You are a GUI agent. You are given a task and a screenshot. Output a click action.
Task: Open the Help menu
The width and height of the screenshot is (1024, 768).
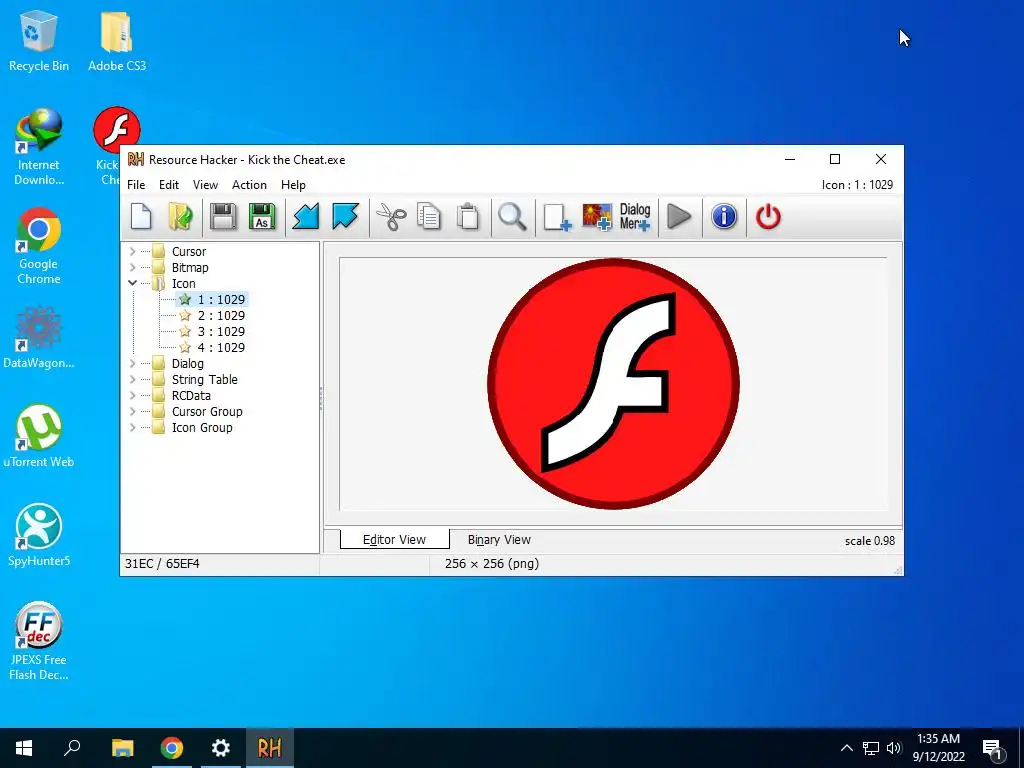293,185
